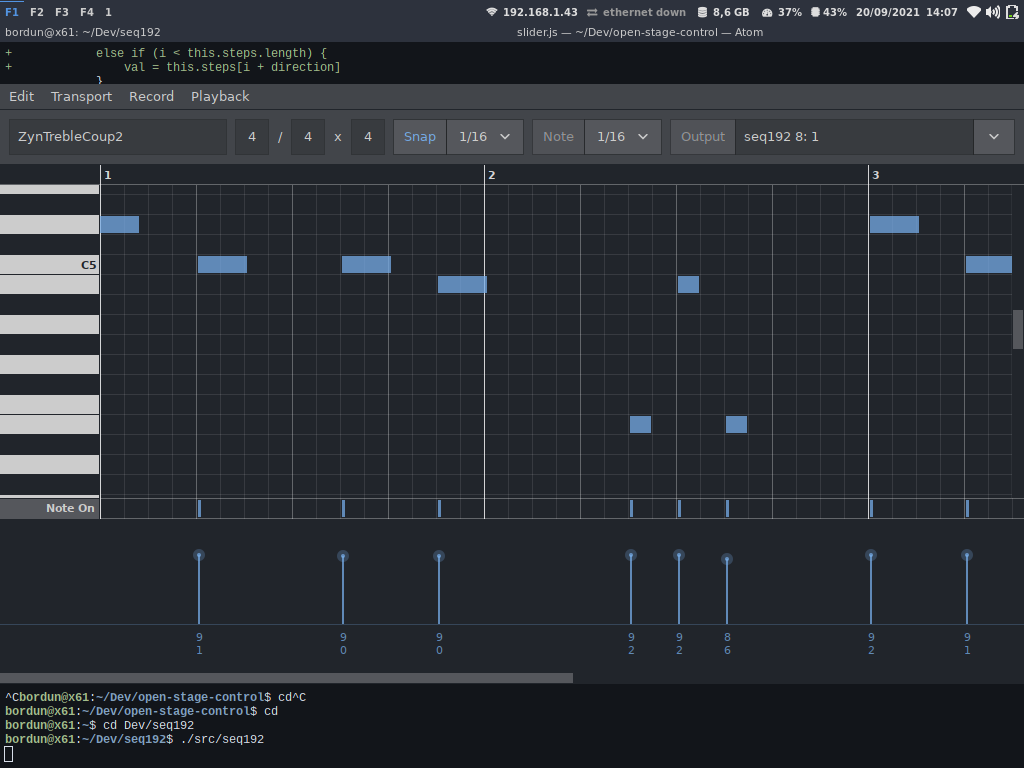The image size is (1024, 768).
Task: Click the C5 piano key
Action: (x=50, y=265)
